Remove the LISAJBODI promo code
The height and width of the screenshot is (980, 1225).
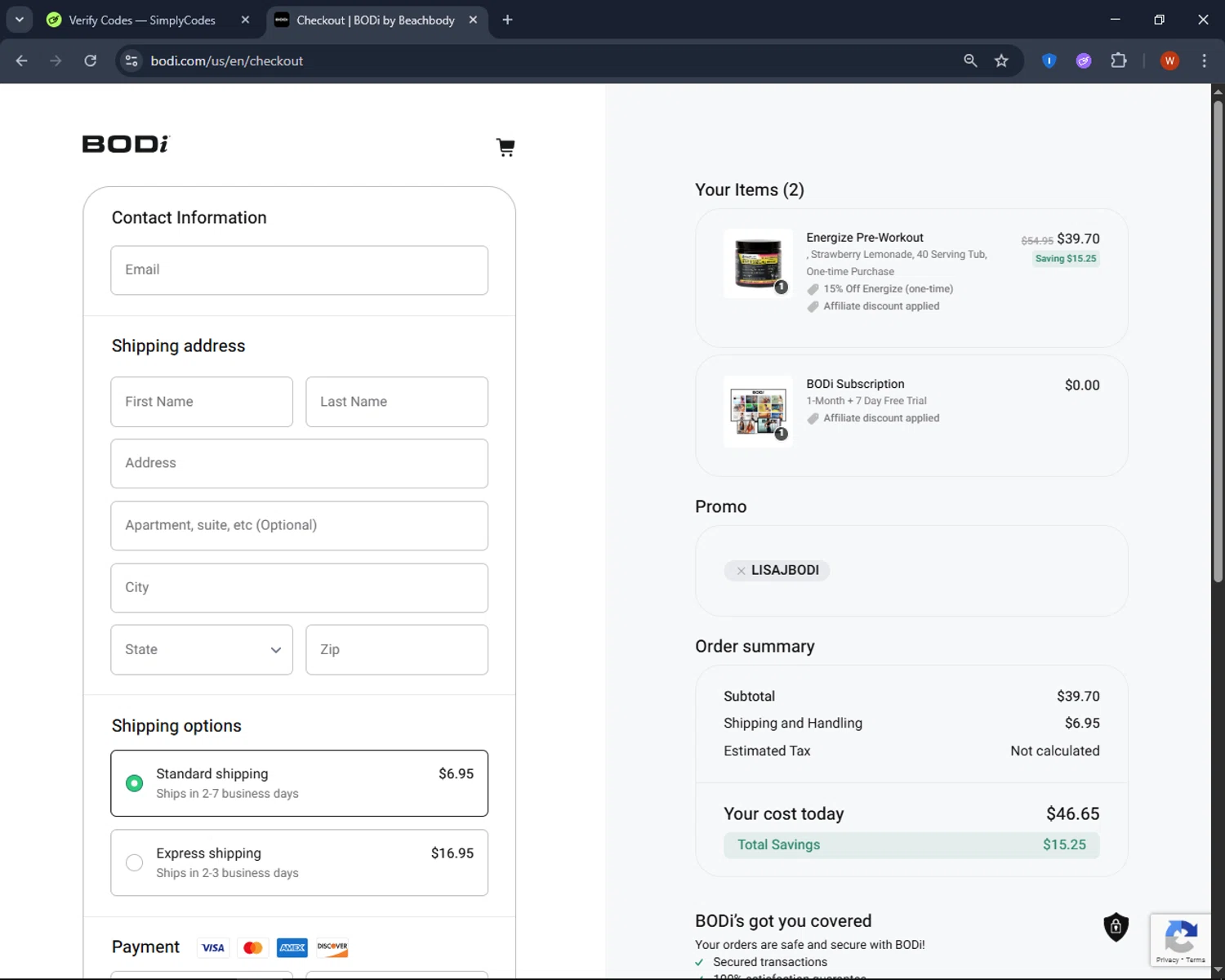click(741, 571)
